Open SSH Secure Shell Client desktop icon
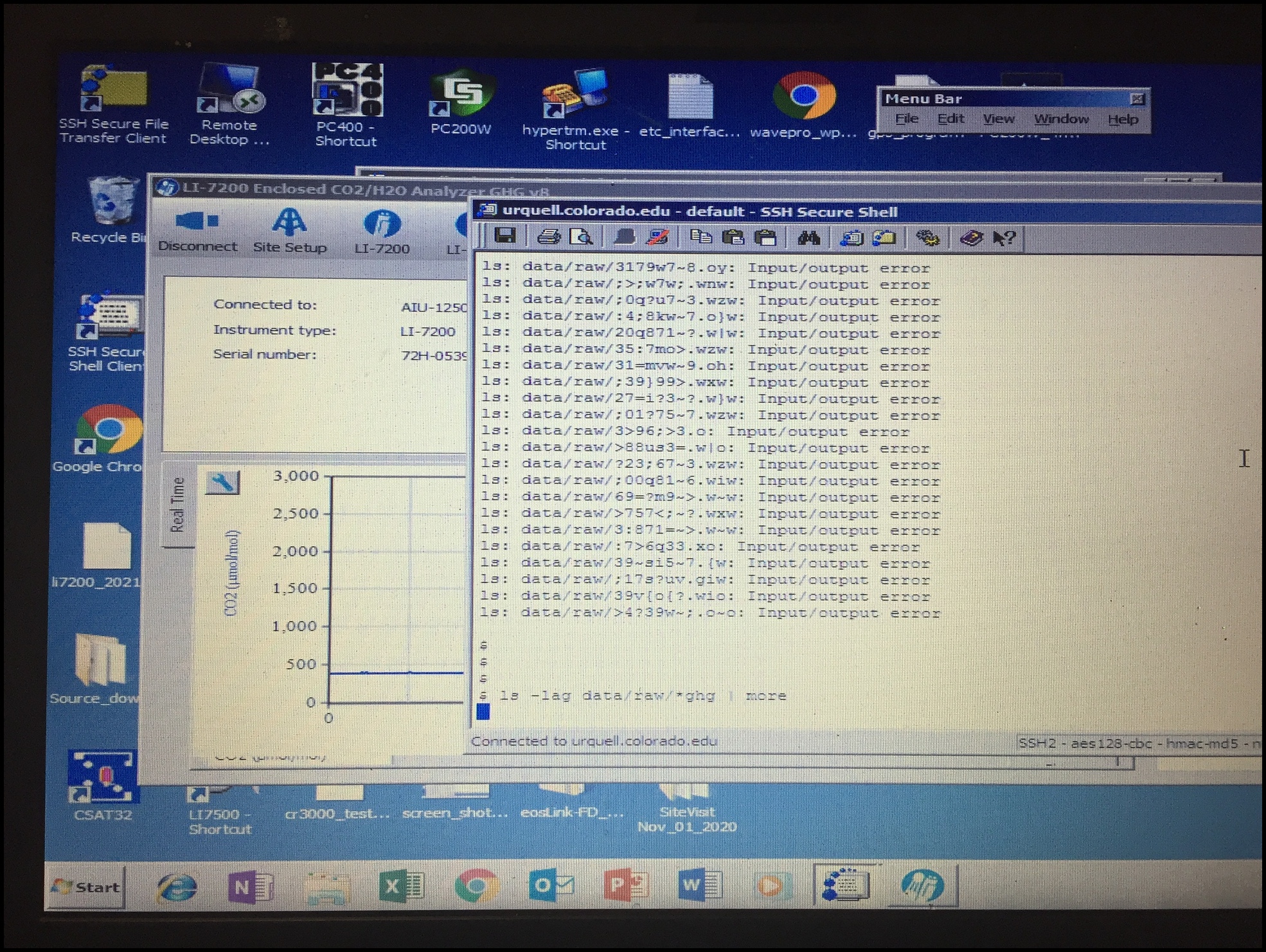 107,333
